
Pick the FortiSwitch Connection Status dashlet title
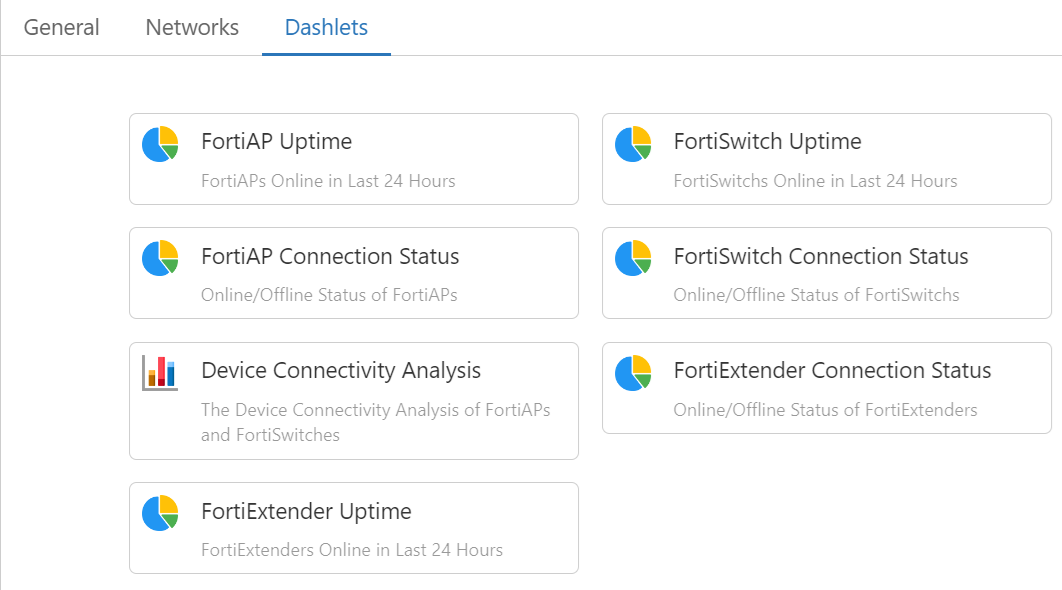821,256
